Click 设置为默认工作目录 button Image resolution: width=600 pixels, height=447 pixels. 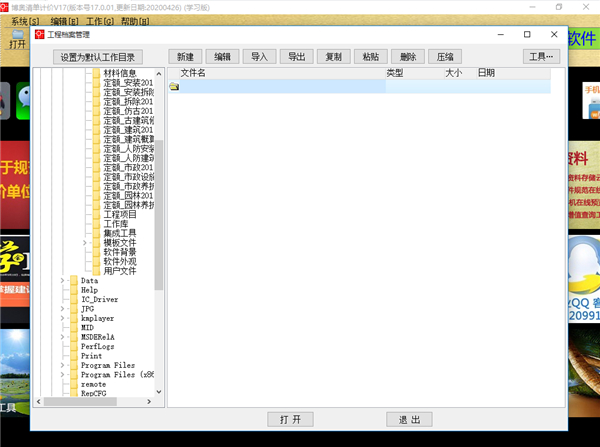[96, 57]
